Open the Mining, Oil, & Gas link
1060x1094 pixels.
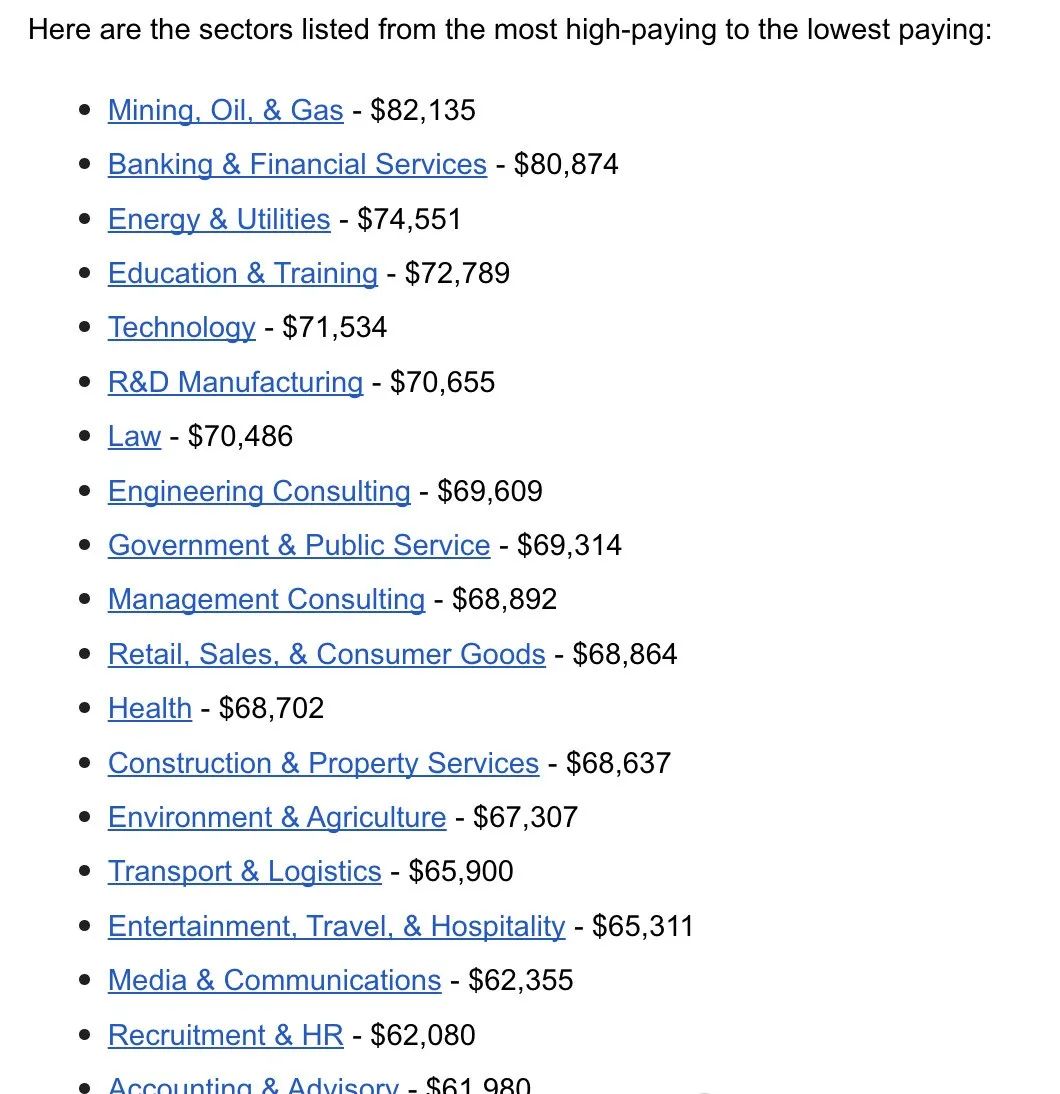click(x=225, y=110)
